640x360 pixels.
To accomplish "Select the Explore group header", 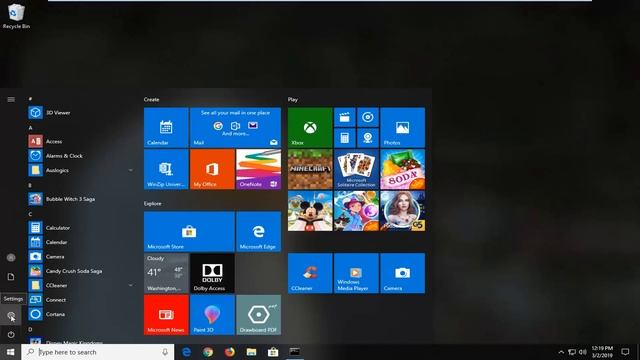I will [x=153, y=203].
